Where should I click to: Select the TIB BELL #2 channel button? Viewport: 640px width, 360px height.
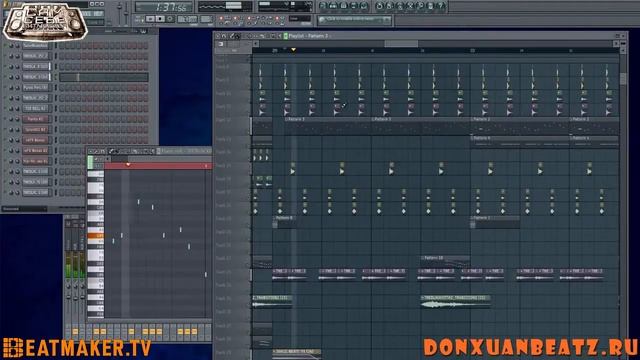(x=36, y=109)
